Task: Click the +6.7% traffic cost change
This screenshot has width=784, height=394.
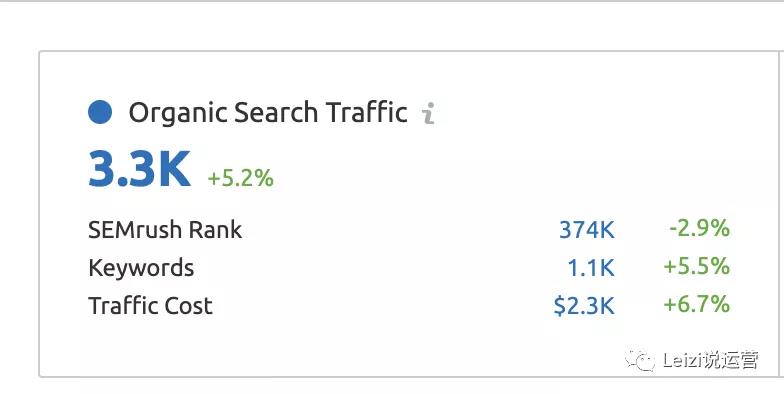Action: click(x=696, y=304)
